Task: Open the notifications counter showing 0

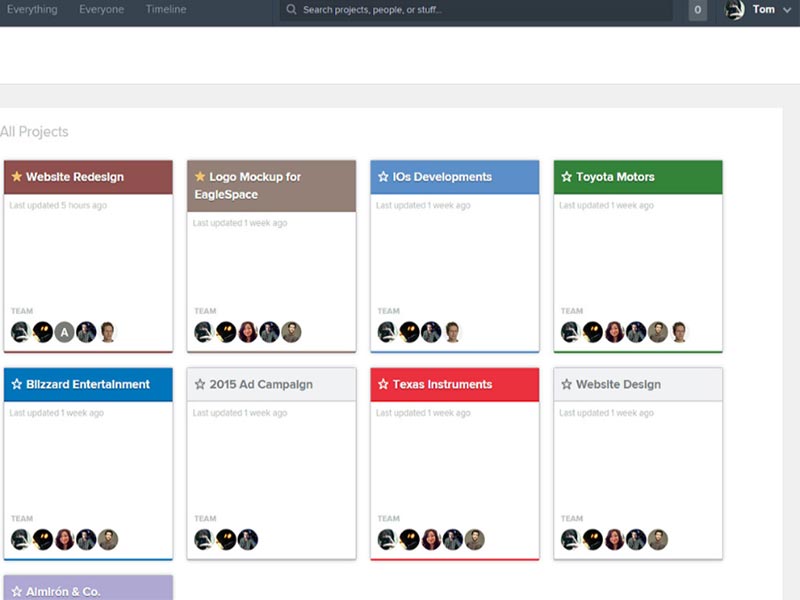Action: click(697, 10)
